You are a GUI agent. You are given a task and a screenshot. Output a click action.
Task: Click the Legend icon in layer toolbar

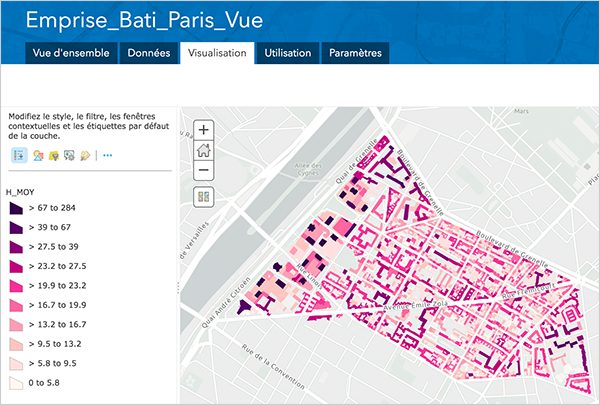(19, 155)
